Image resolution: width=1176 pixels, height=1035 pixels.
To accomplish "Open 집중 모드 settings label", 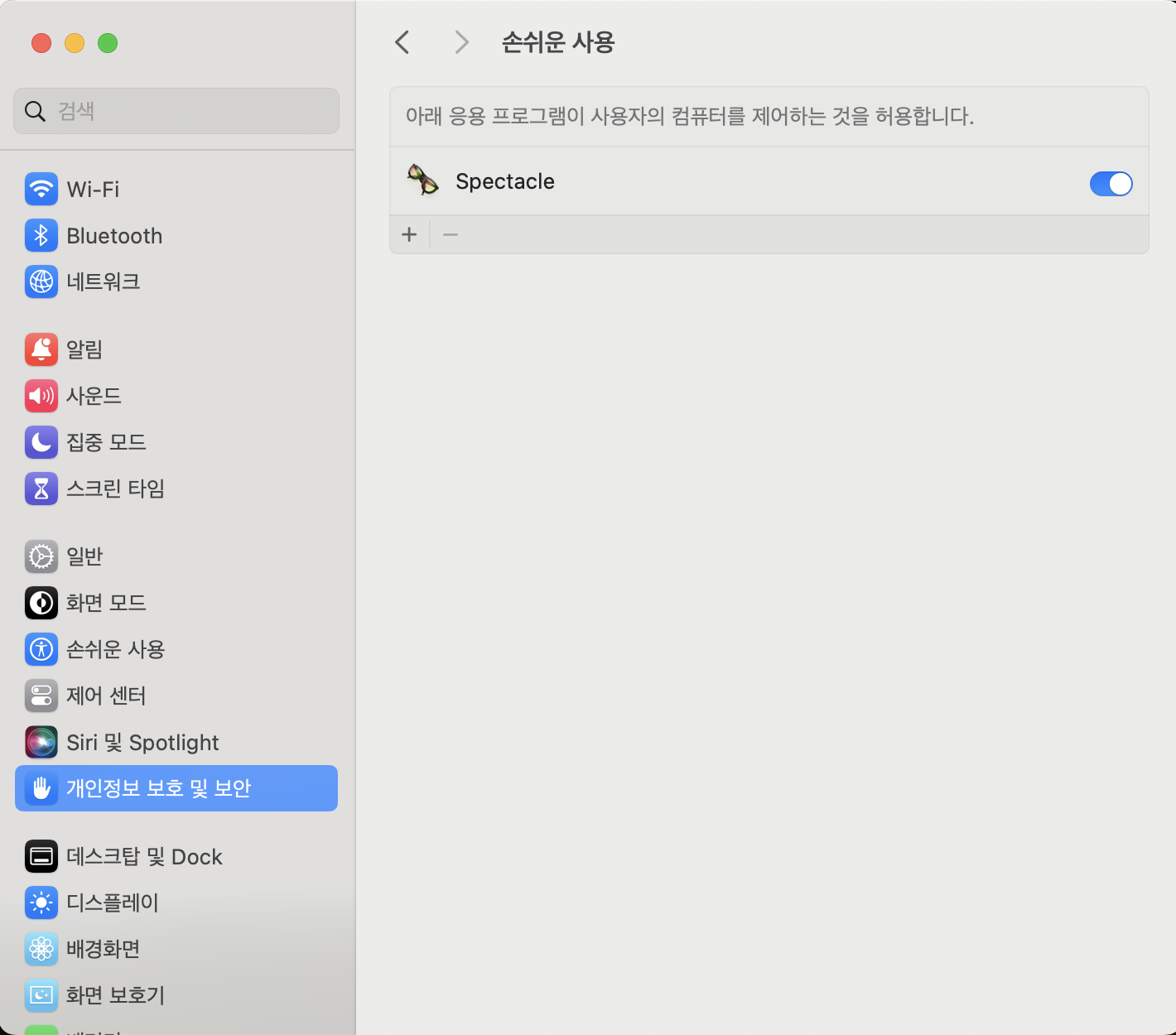I will click(106, 442).
